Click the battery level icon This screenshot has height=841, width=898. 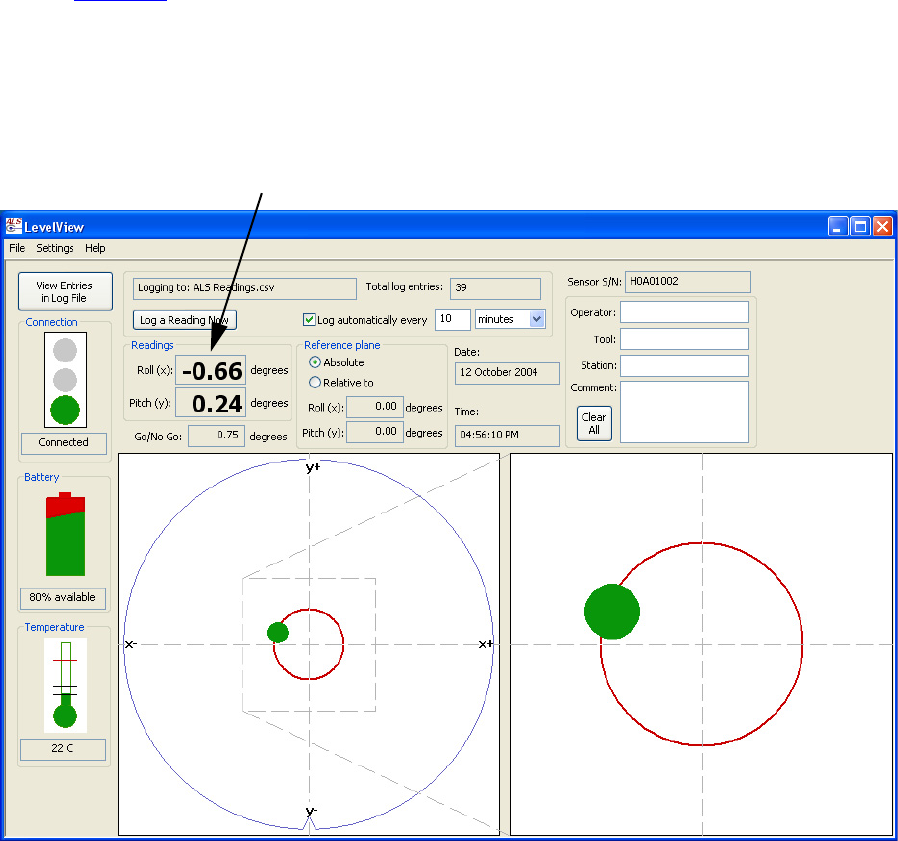pos(65,533)
